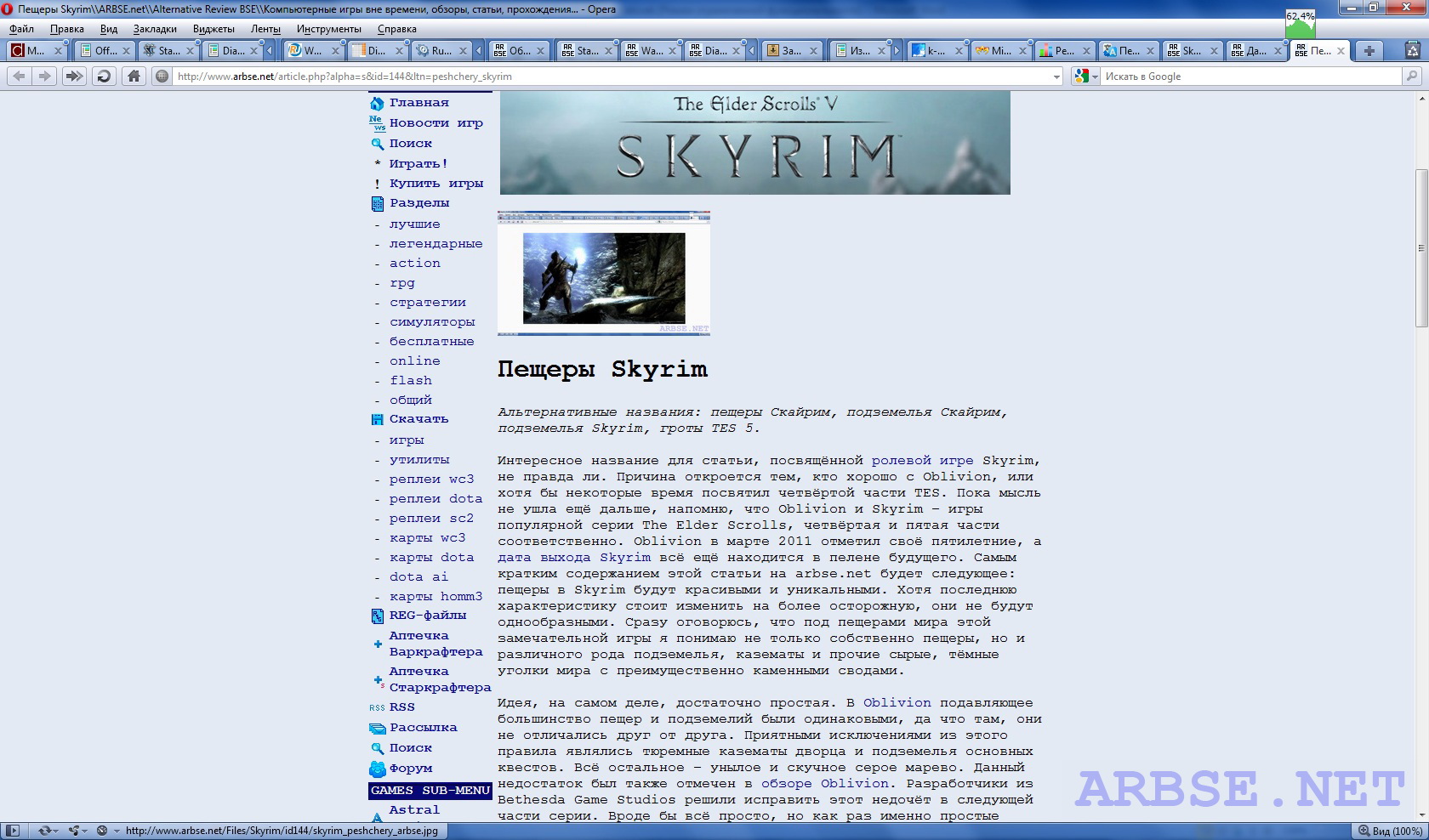Open the Google search engine dropdown

(x=1086, y=77)
